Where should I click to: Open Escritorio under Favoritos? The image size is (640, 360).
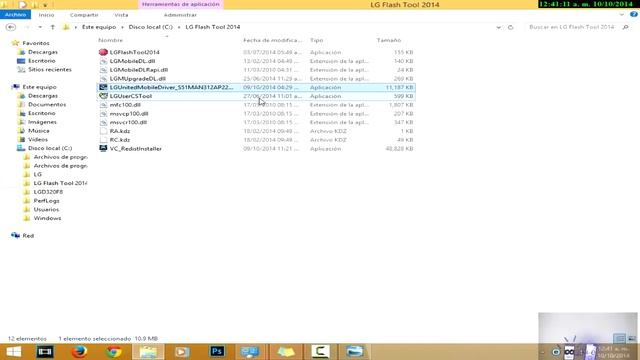[x=42, y=61]
